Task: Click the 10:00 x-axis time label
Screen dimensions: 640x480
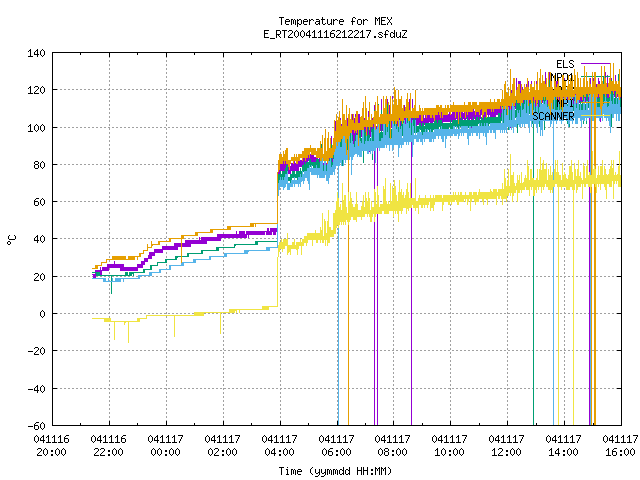Action: coord(449,452)
